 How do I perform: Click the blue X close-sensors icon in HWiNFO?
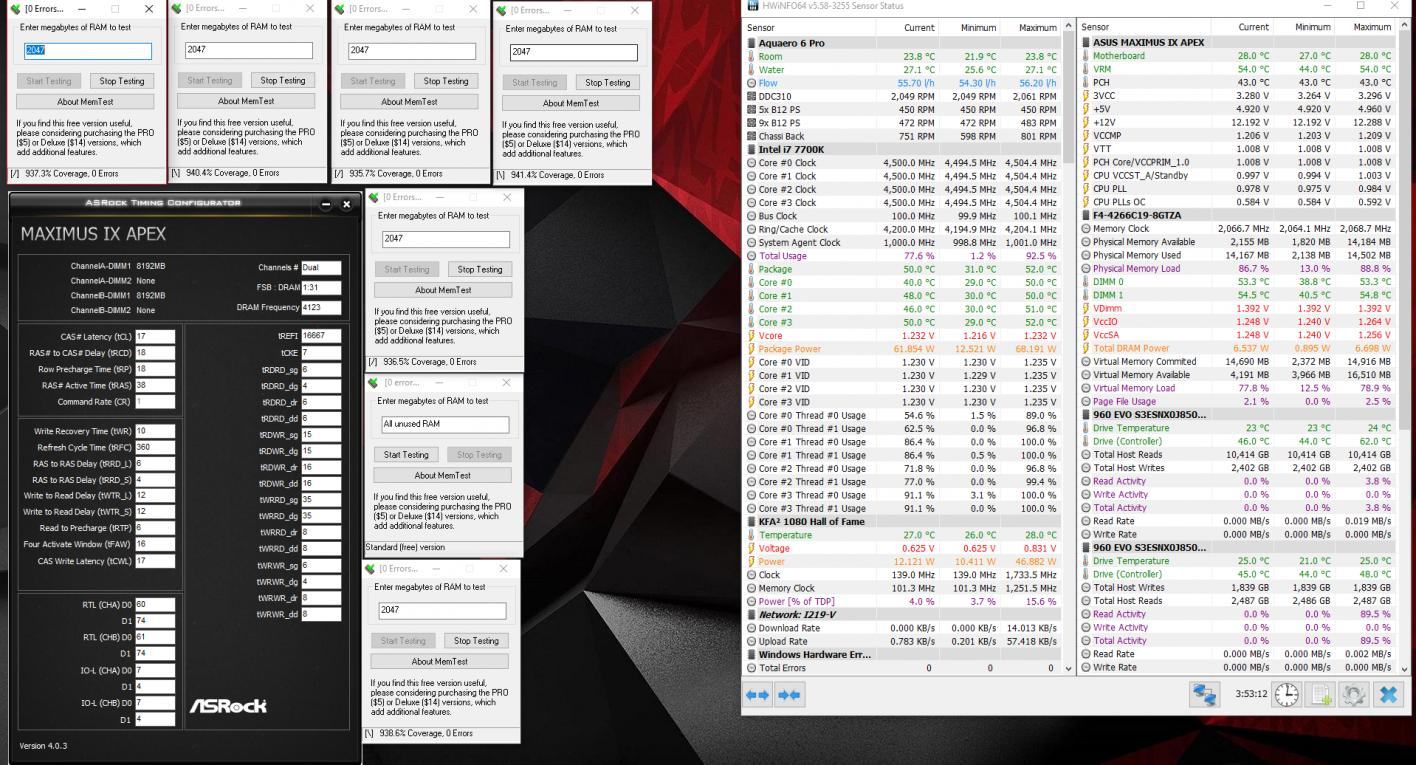tap(1389, 694)
